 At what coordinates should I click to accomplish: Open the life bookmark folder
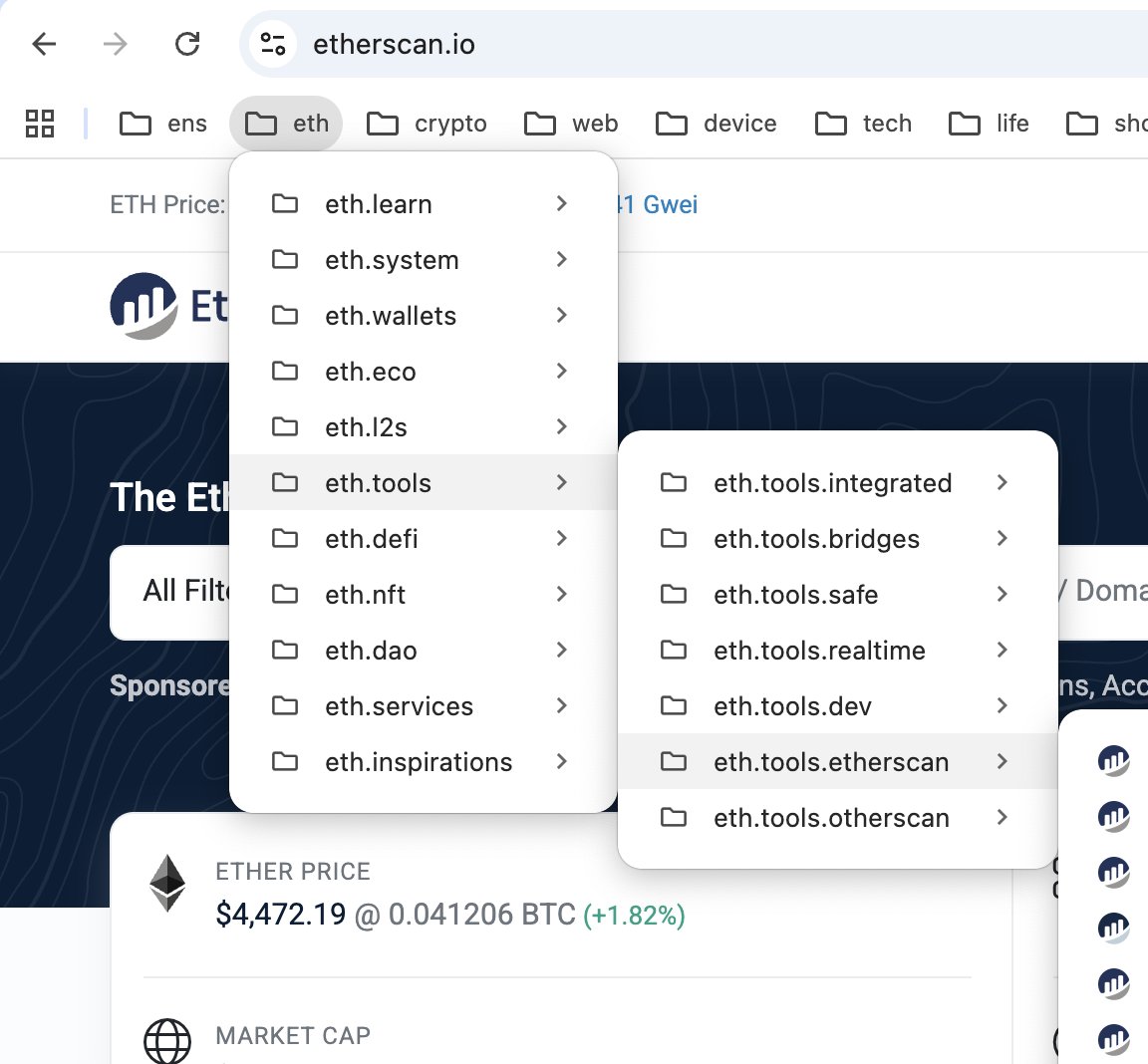pyautogui.click(x=990, y=123)
